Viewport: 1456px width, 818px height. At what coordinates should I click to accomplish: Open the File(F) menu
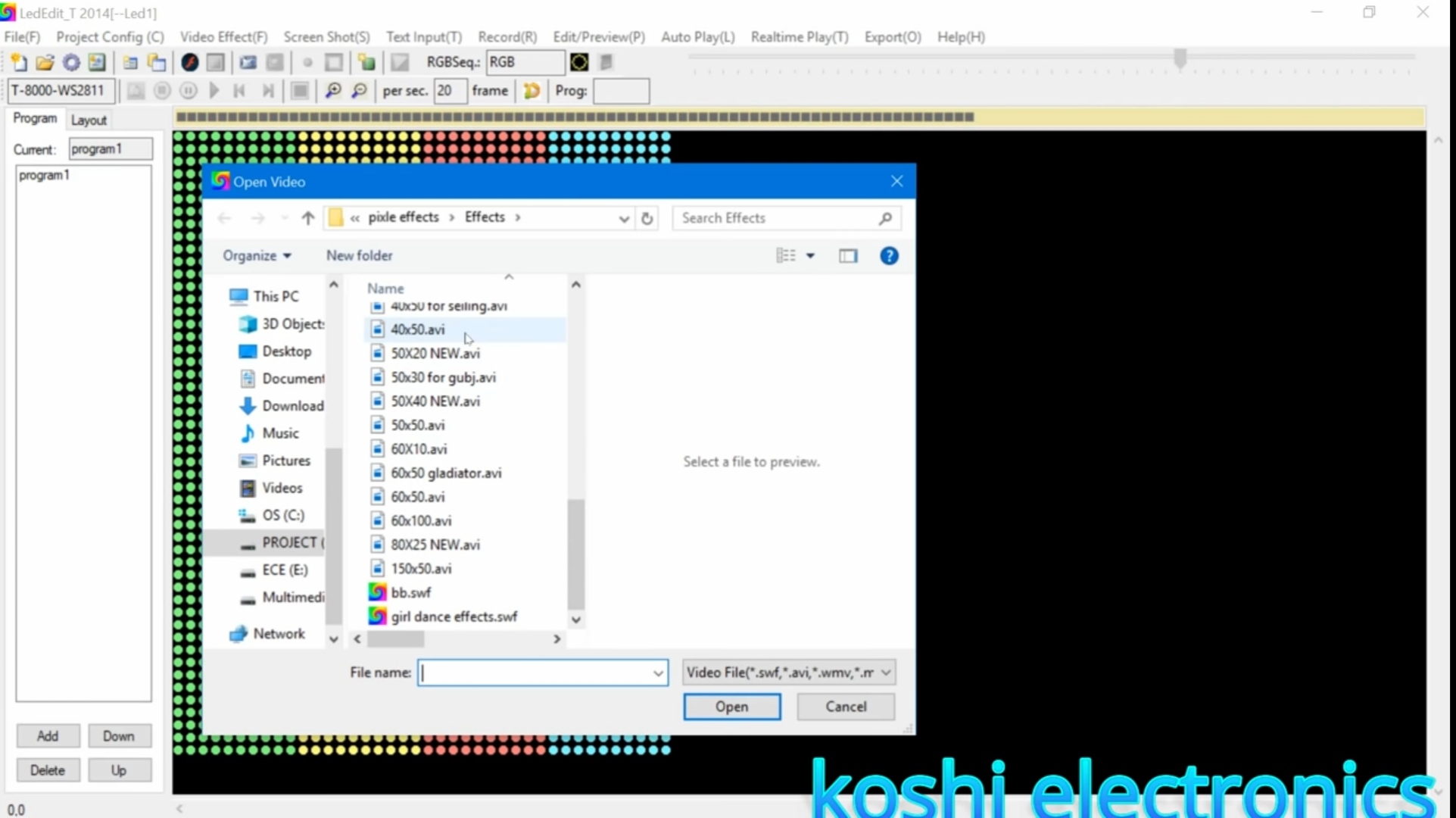[22, 36]
